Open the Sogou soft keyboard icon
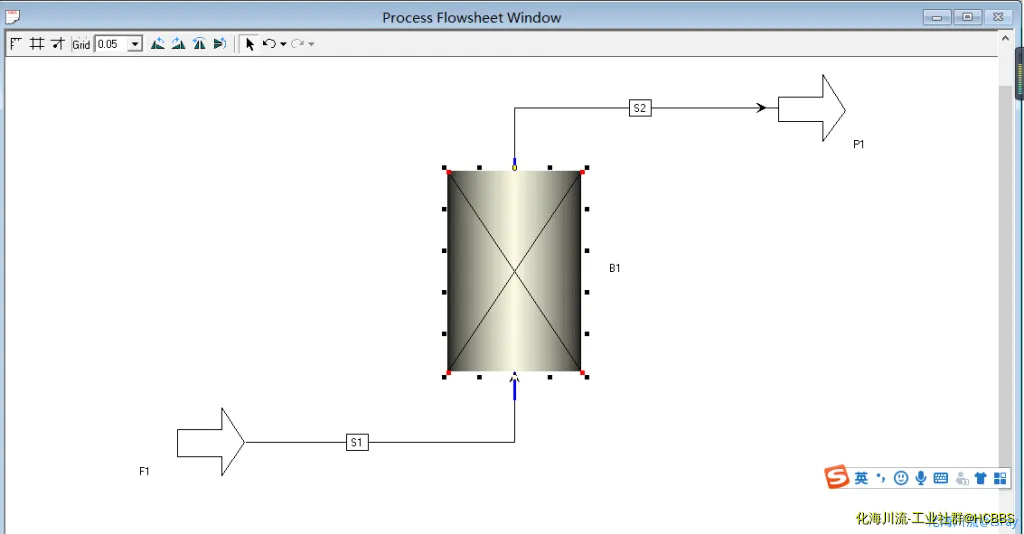Screen dimensions: 1024x534 [x=940, y=479]
